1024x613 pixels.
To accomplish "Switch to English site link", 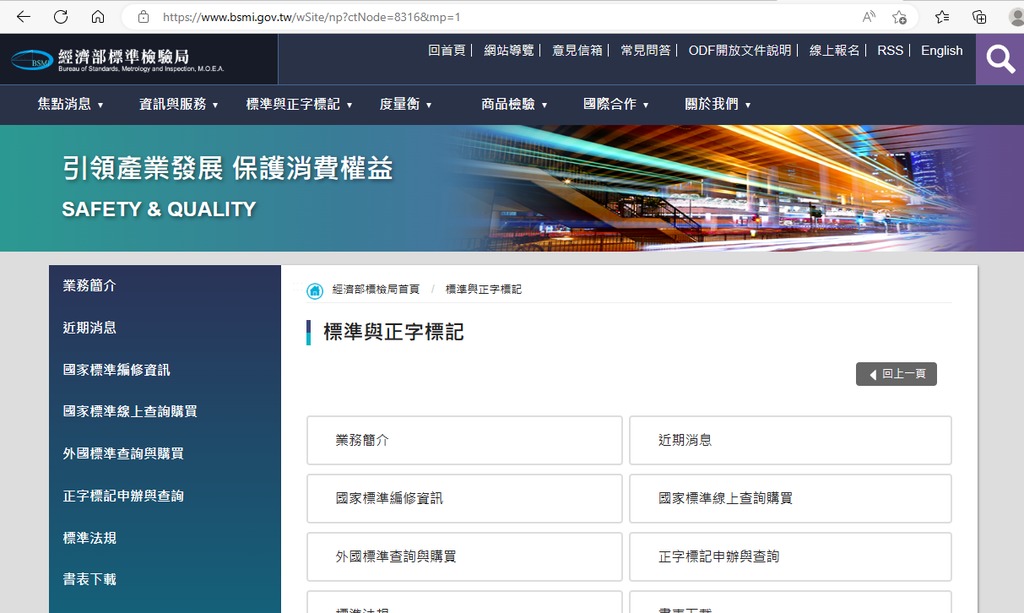I will pos(941,51).
